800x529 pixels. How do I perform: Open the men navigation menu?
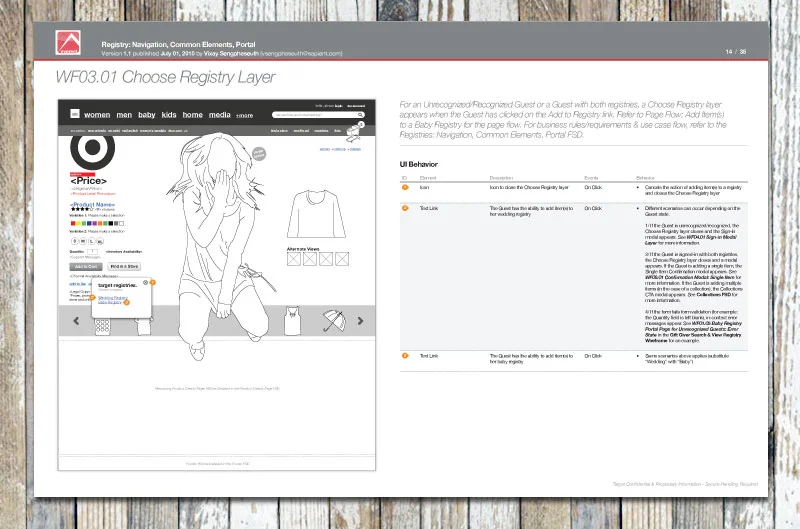click(124, 115)
